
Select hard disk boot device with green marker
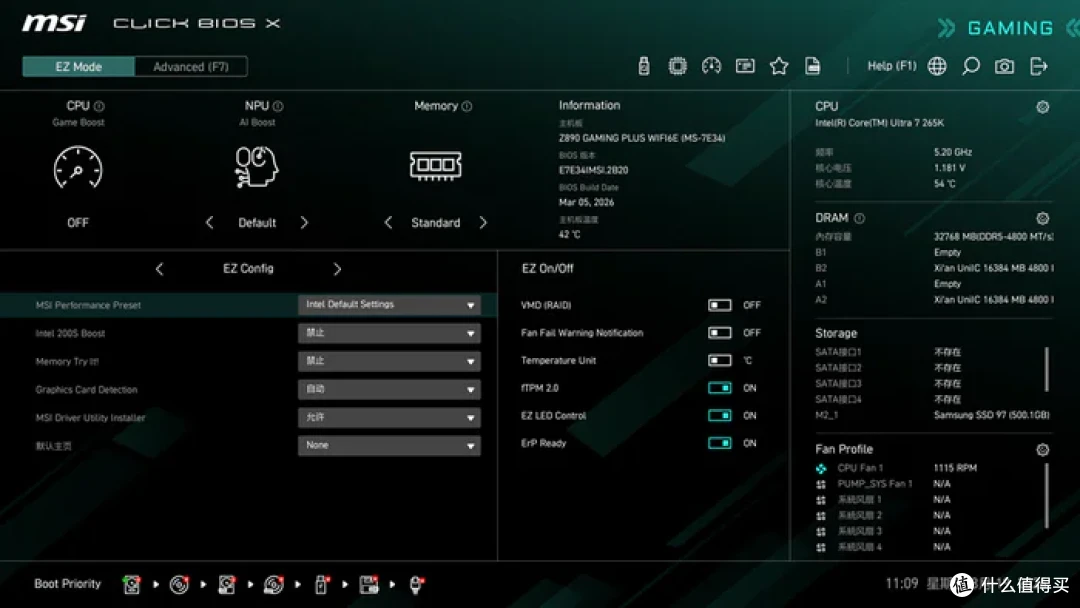click(132, 585)
